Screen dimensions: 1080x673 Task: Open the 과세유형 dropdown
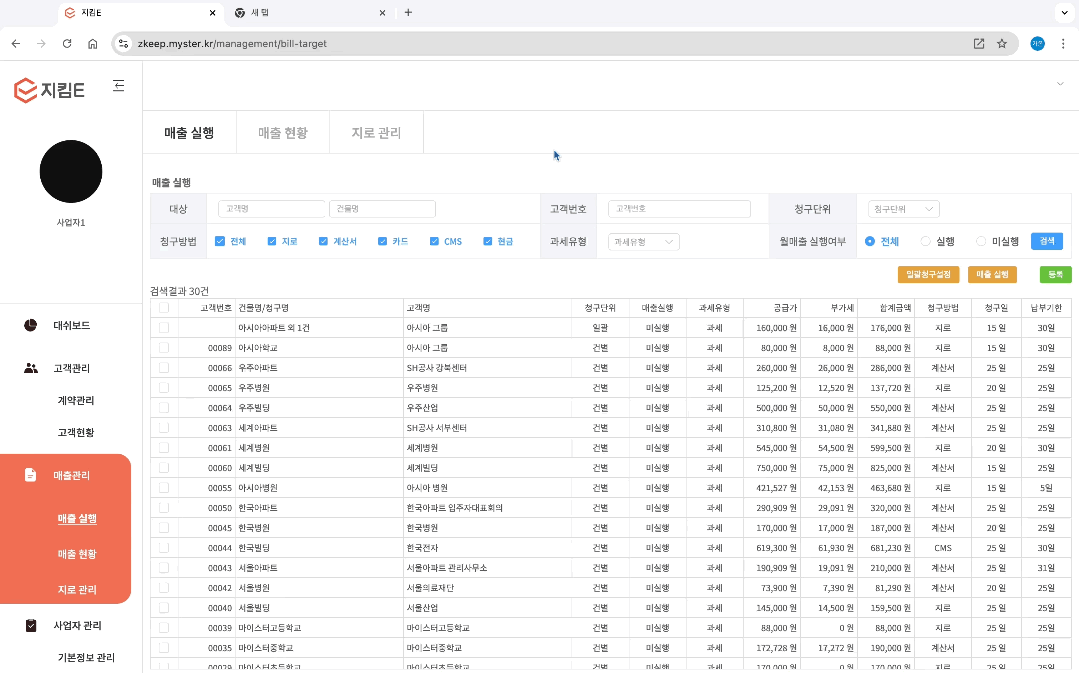tap(643, 241)
